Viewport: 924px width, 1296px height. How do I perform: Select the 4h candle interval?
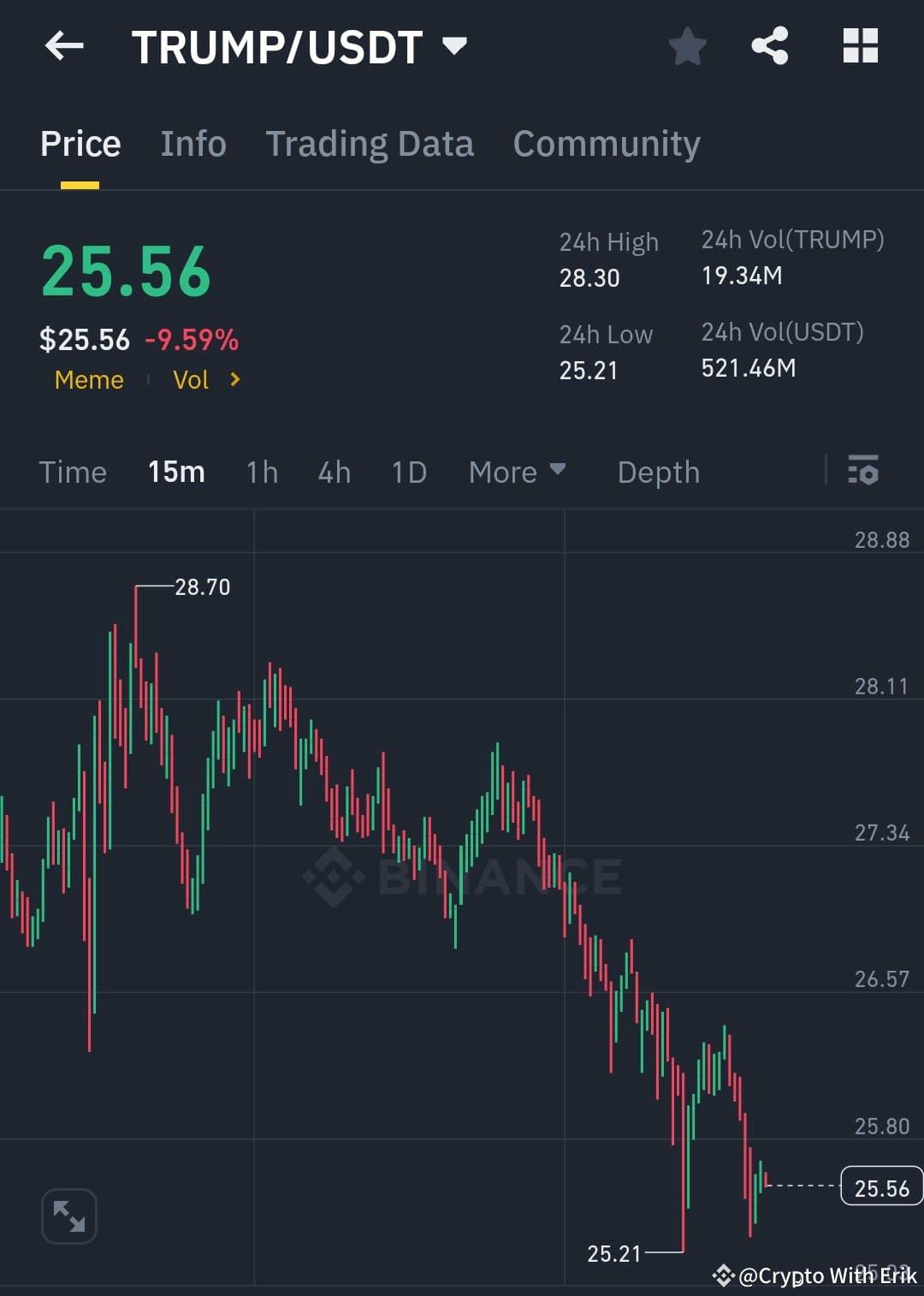coord(334,472)
